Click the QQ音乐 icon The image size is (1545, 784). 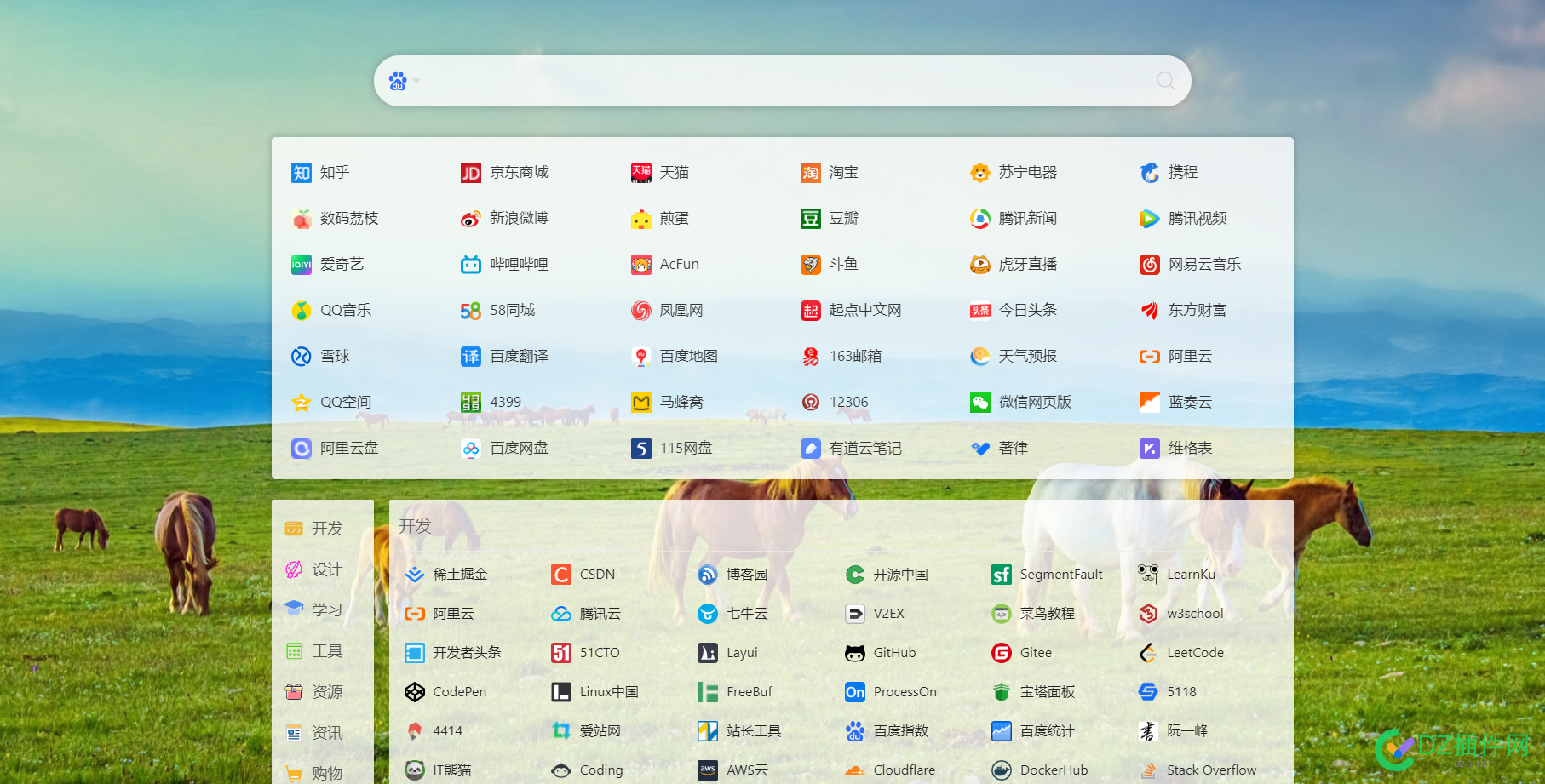302,311
